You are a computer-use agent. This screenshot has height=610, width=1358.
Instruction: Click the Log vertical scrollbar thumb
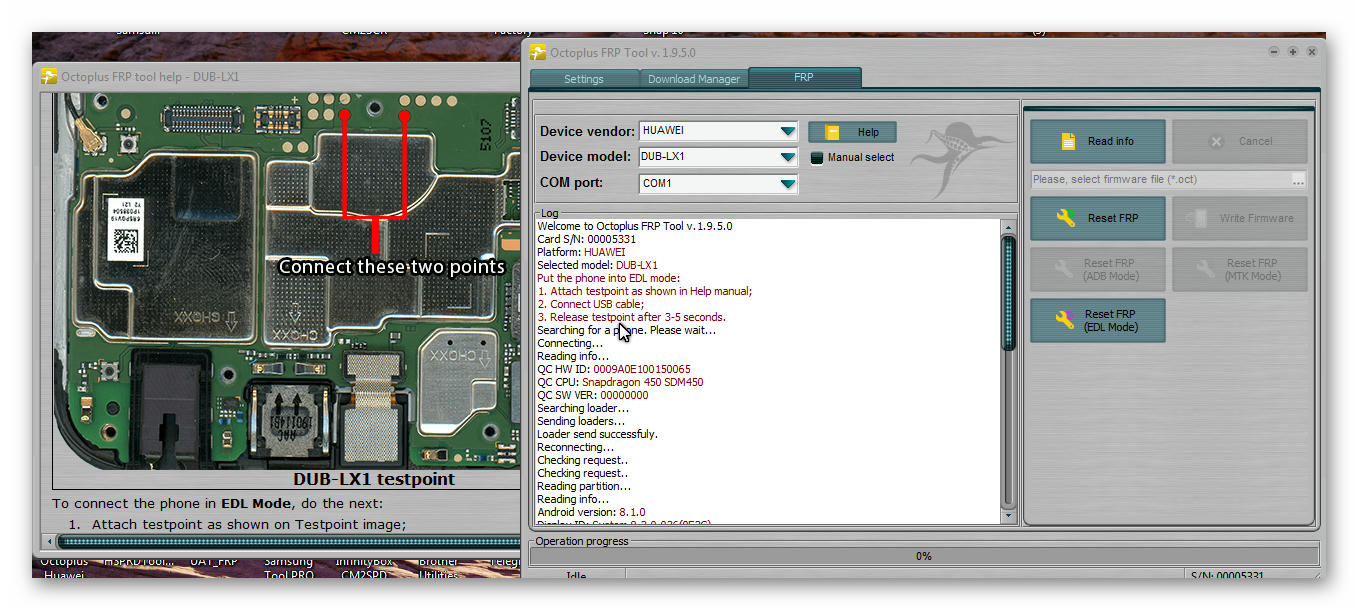(x=1008, y=292)
